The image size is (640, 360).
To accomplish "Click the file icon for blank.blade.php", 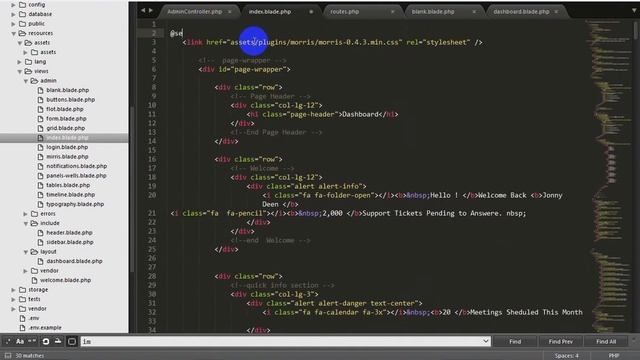I will point(40,90).
